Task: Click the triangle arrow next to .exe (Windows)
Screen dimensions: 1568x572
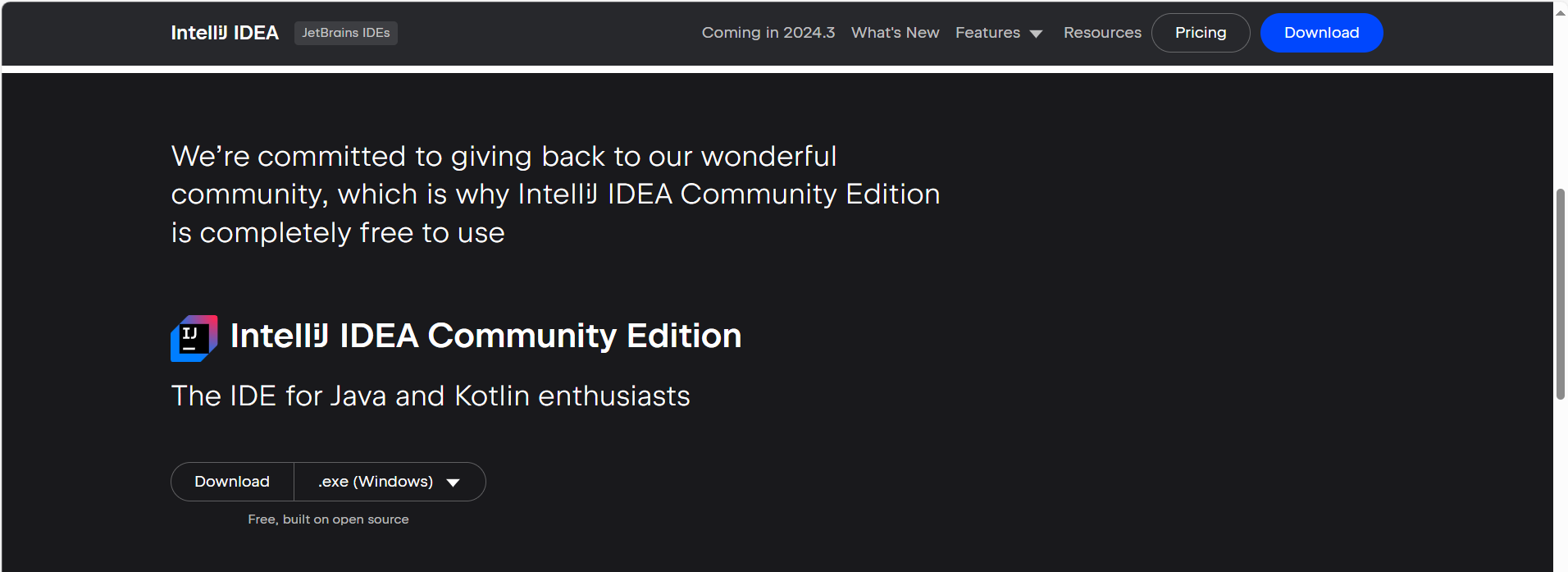Action: pyautogui.click(x=453, y=483)
